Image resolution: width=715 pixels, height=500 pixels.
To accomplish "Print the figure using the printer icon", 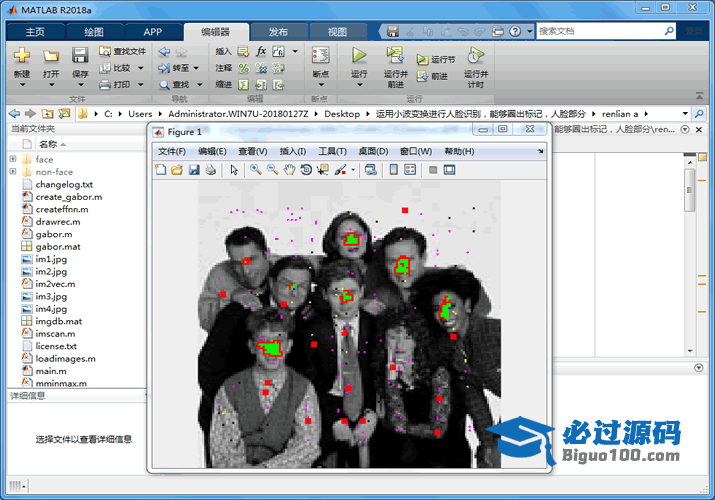I will pyautogui.click(x=210, y=170).
